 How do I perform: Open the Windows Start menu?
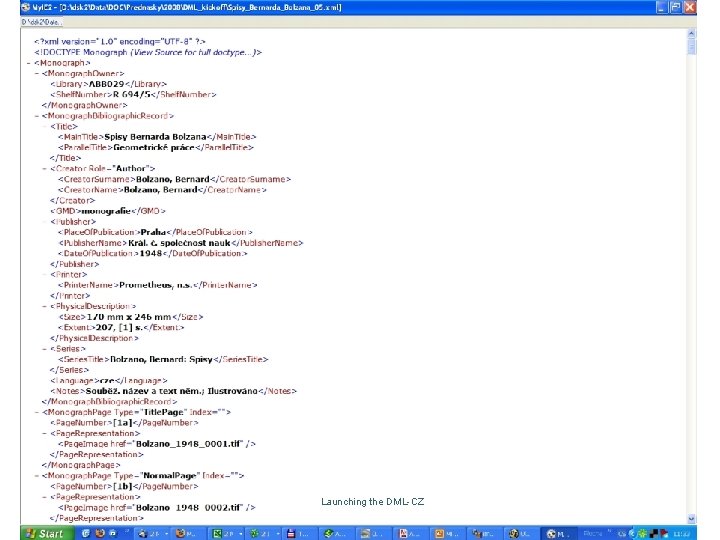(x=47, y=533)
